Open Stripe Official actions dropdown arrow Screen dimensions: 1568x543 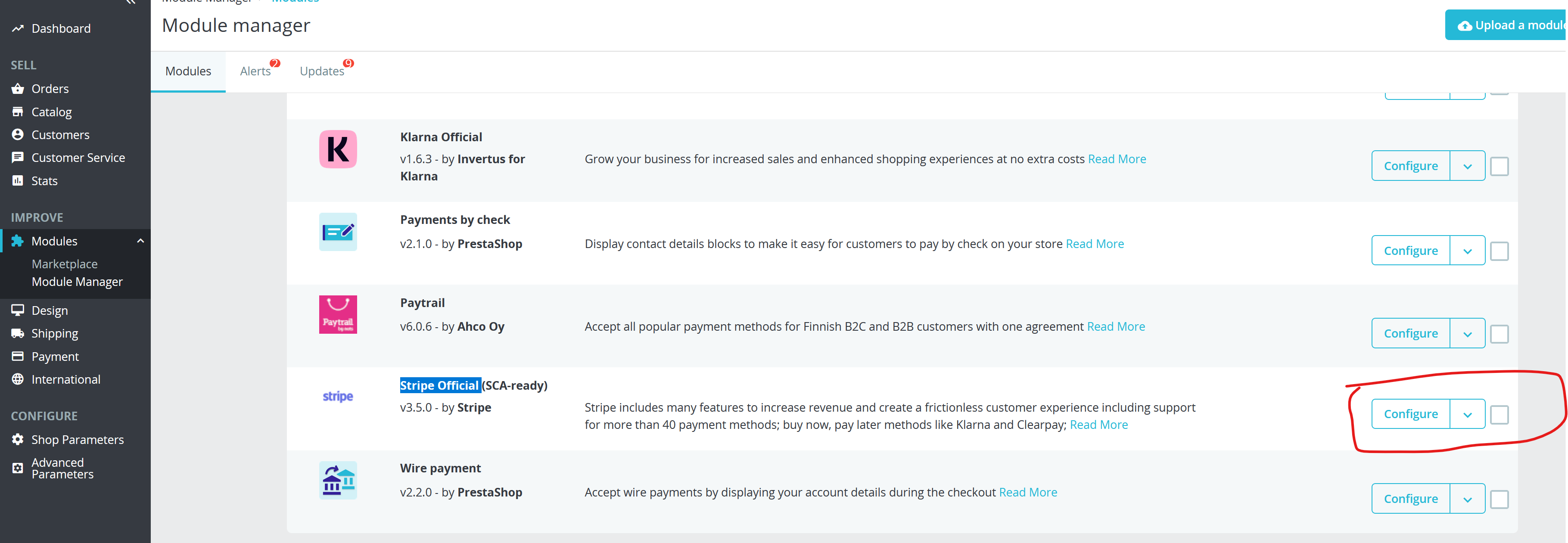1468,415
